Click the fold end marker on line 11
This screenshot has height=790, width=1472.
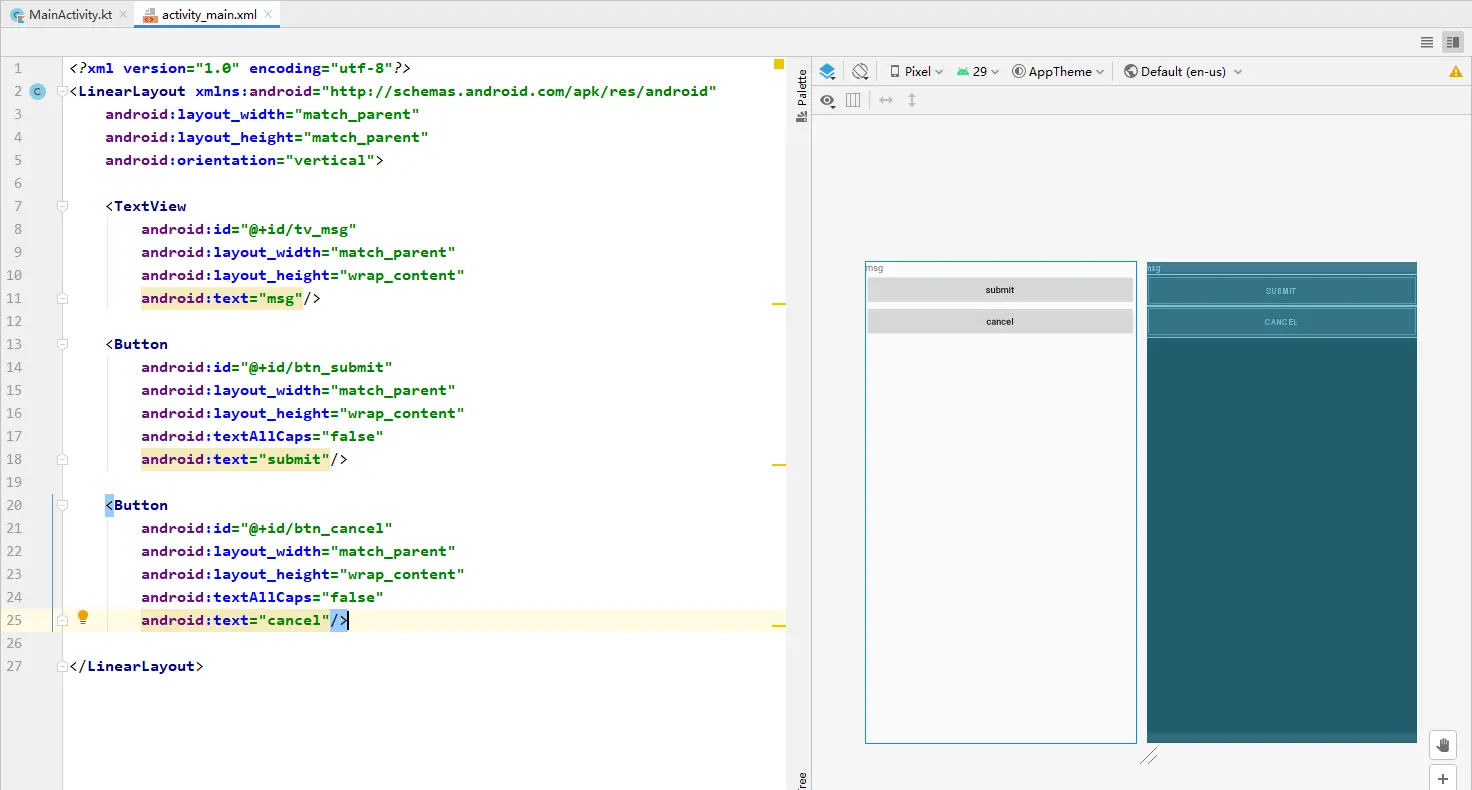point(63,298)
